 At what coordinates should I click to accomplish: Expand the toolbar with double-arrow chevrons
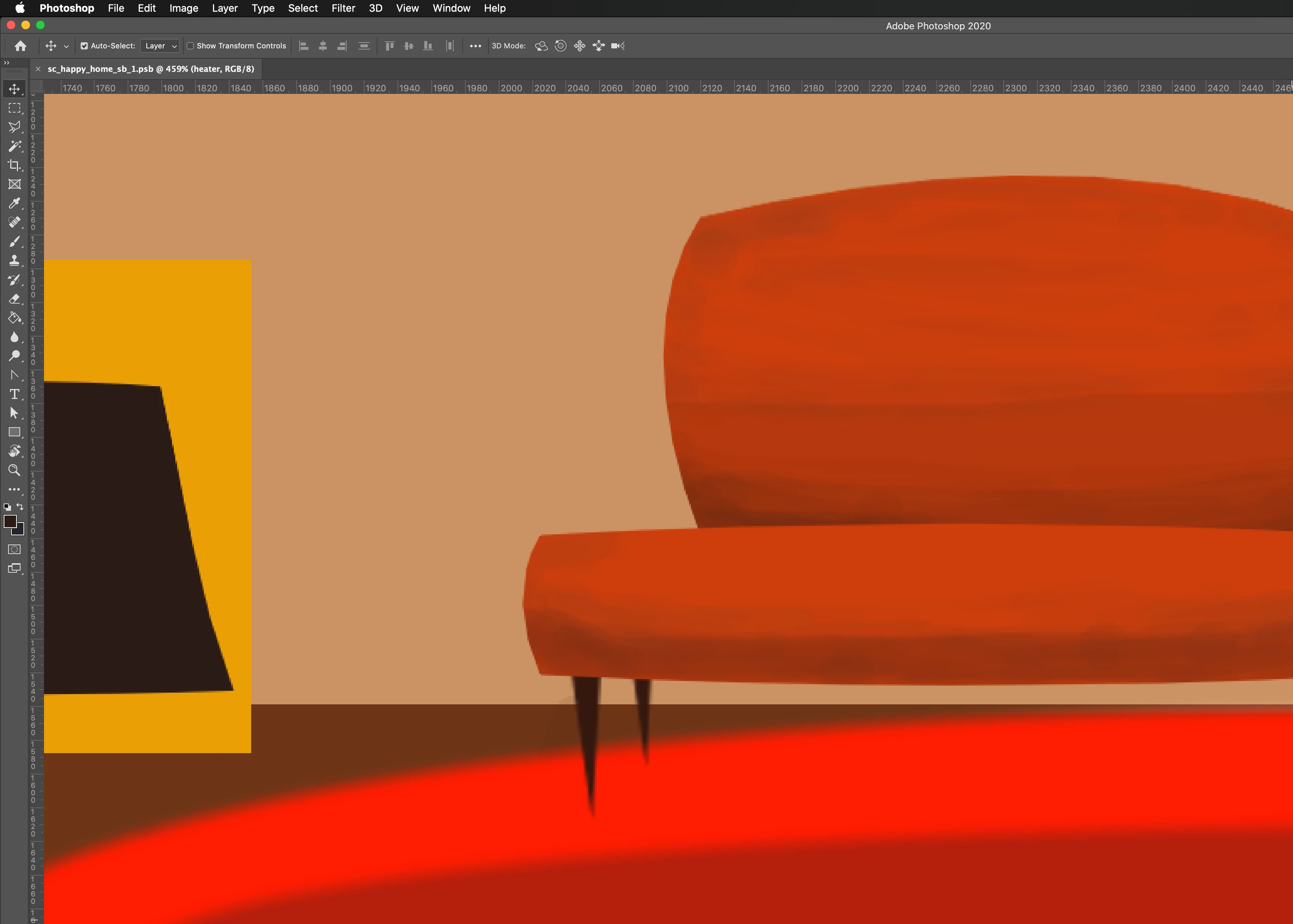click(7, 63)
